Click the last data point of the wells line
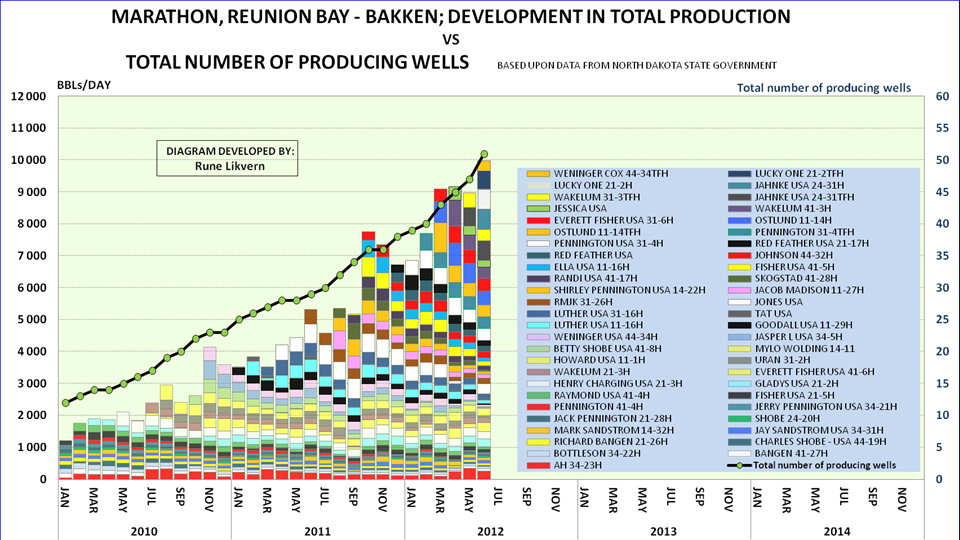960x540 pixels. pyautogui.click(x=484, y=154)
